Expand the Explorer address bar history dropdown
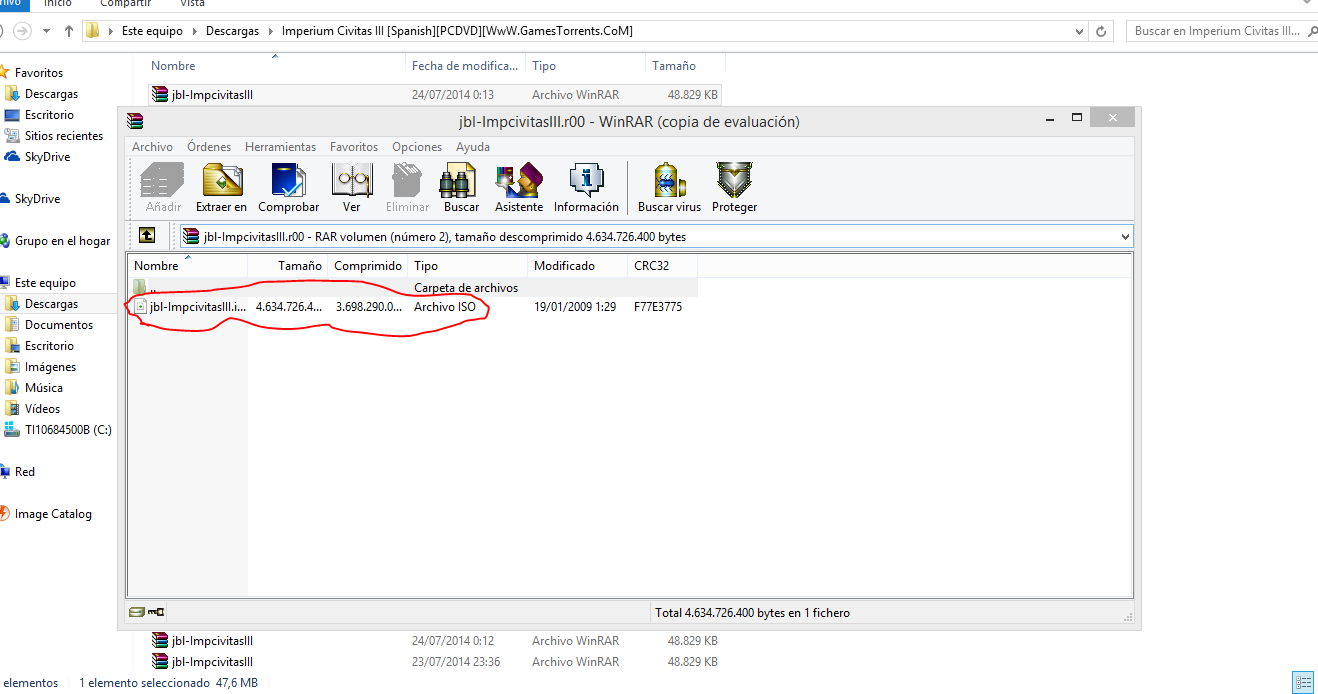The width and height of the screenshot is (1318, 694). [x=1078, y=31]
